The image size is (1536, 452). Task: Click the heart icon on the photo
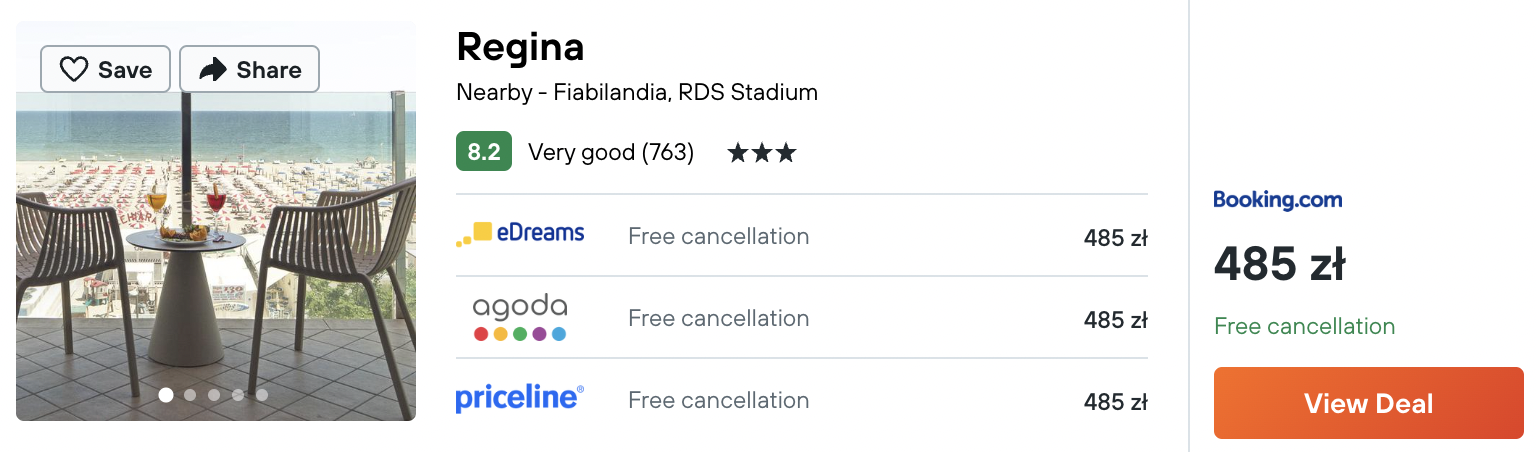click(x=74, y=70)
